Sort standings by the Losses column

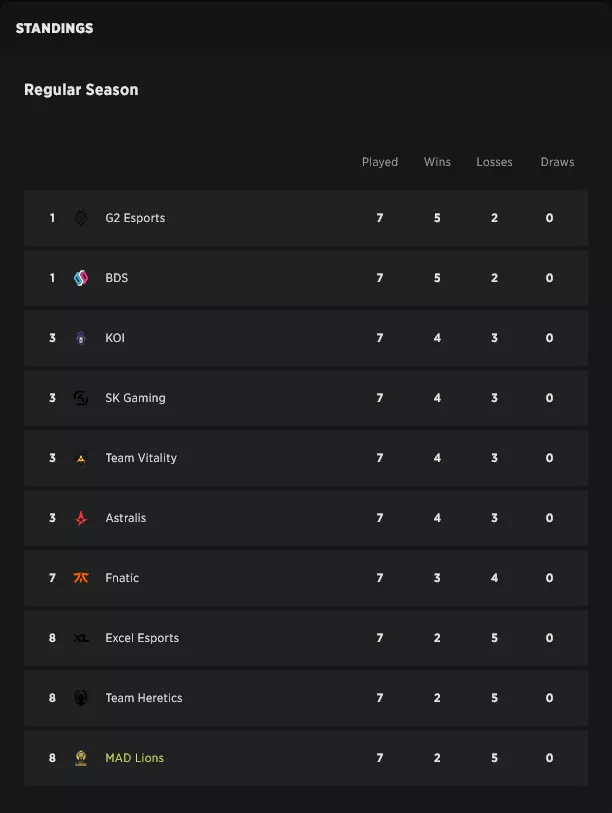tap(494, 161)
